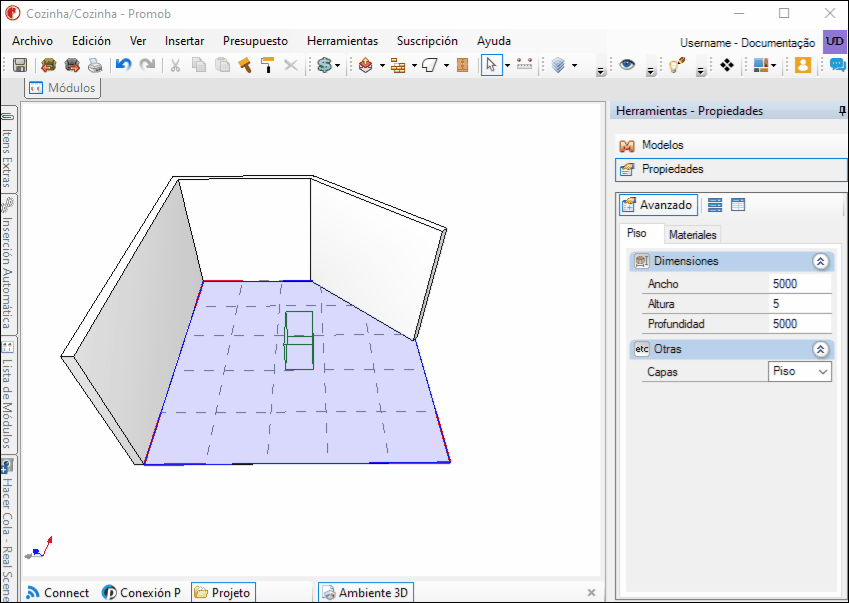The height and width of the screenshot is (603, 849).
Task: Click the wardrobe cabinet icon
Action: click(x=462, y=65)
